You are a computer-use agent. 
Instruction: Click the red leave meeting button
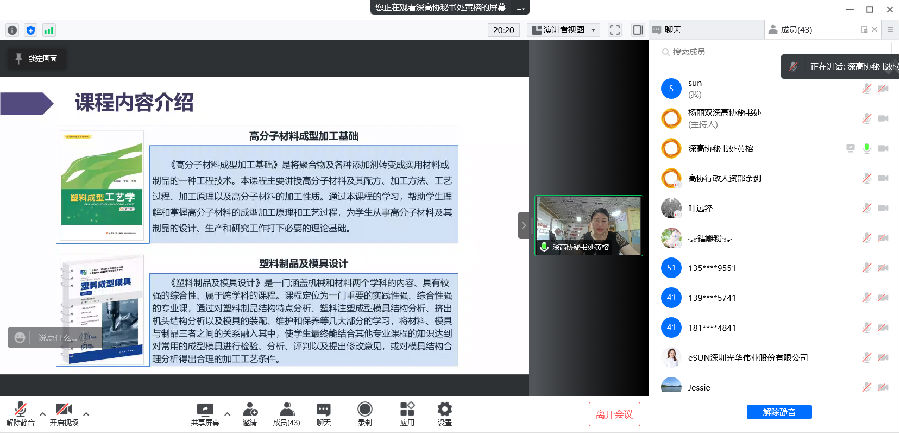(x=613, y=413)
